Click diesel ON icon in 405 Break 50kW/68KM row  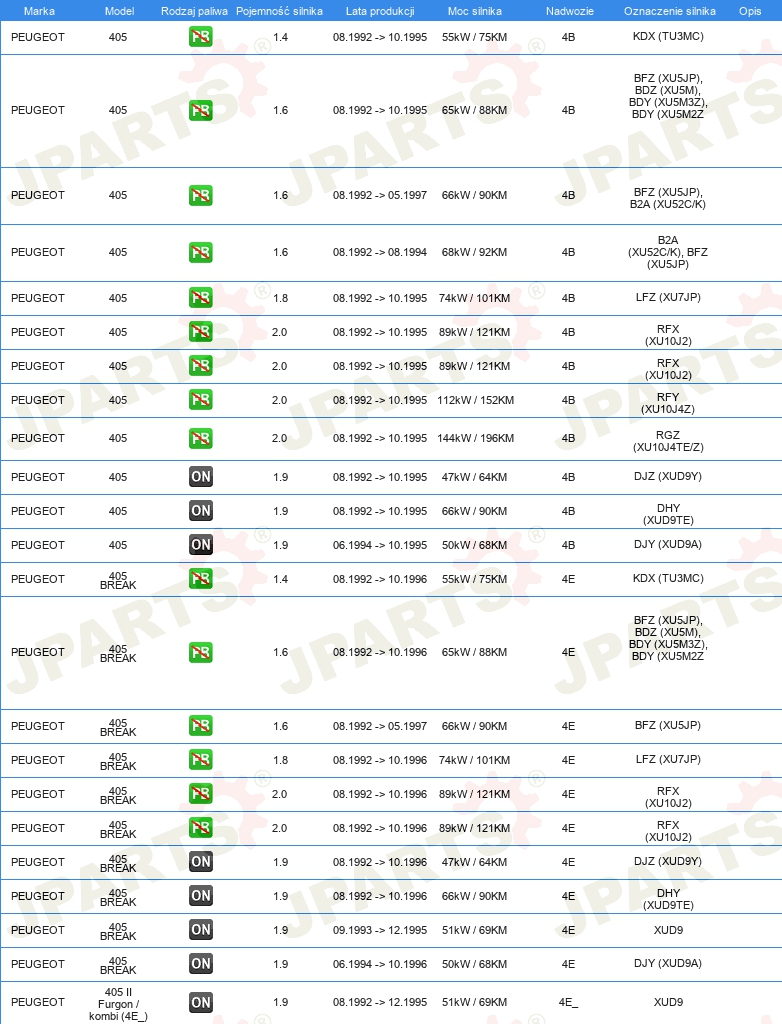pos(201,963)
